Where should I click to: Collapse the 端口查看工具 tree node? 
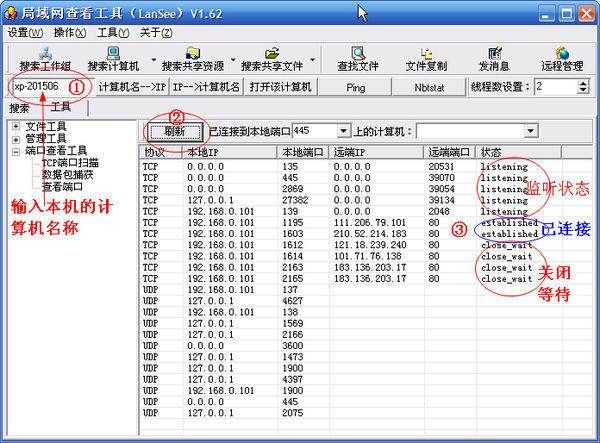(x=16, y=152)
